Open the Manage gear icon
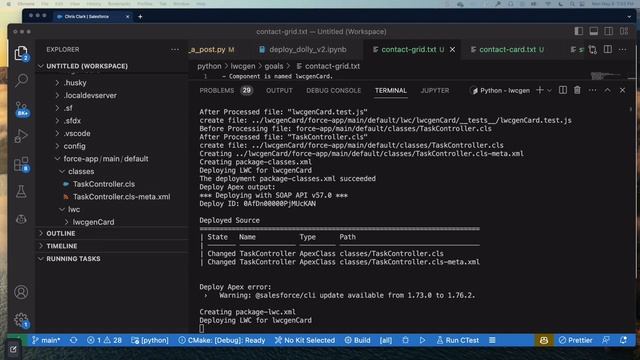This screenshot has height=360, width=640. [21, 320]
